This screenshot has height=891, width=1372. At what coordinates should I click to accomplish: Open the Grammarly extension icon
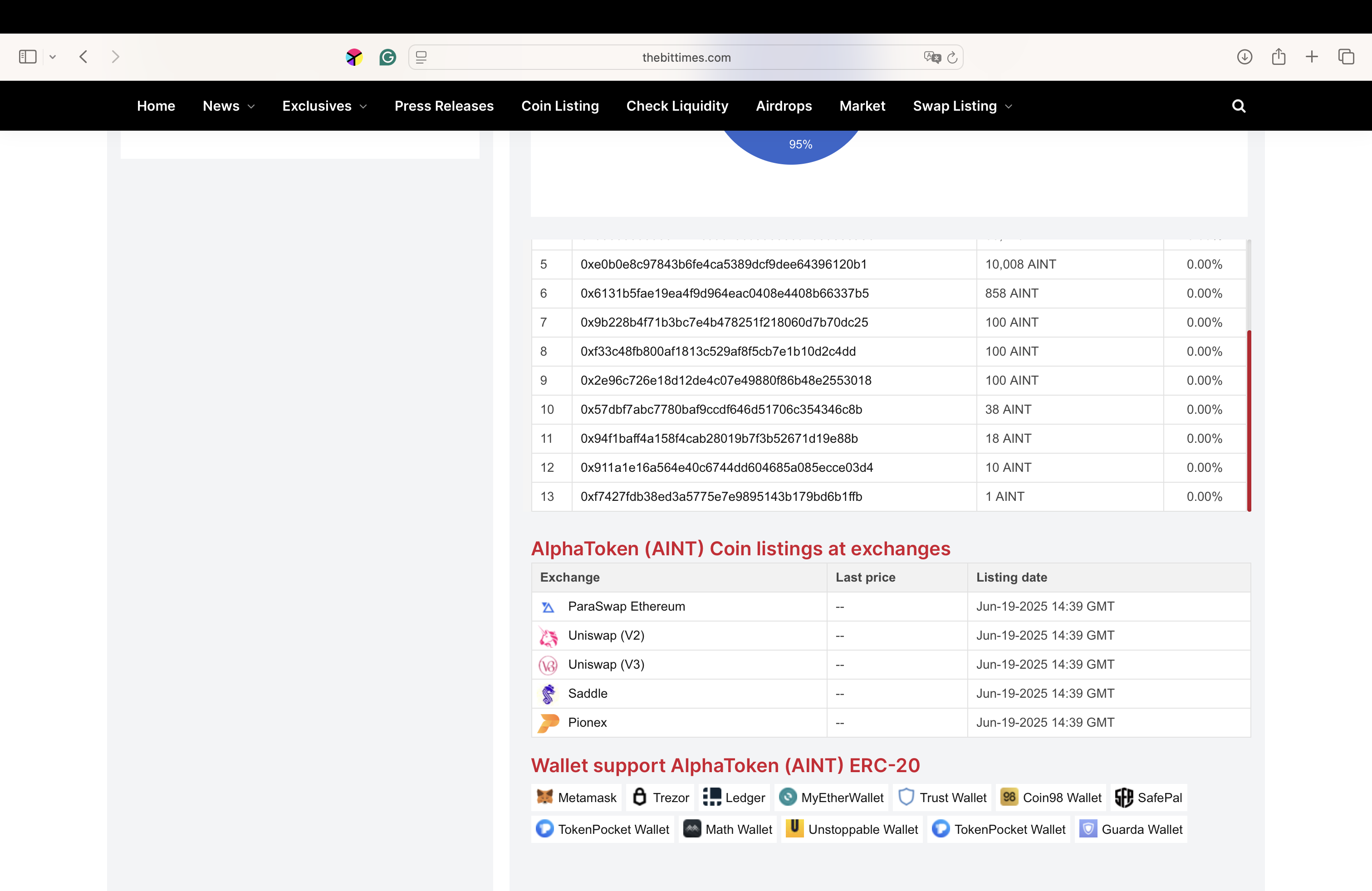(x=387, y=57)
